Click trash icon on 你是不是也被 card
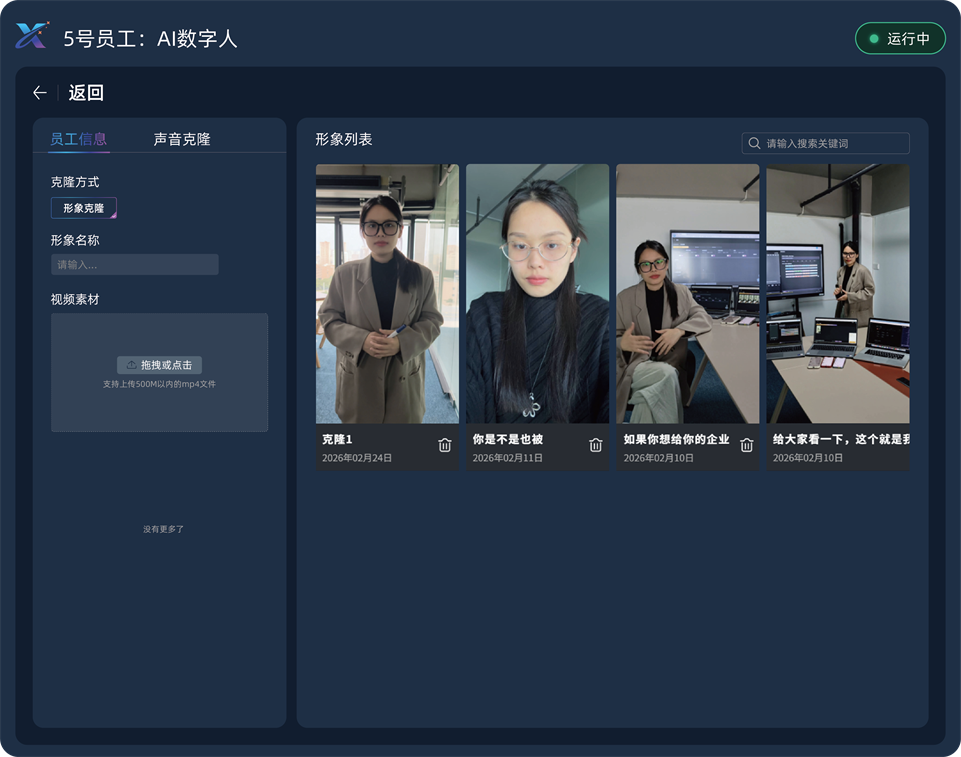This screenshot has width=961, height=757. coord(596,445)
